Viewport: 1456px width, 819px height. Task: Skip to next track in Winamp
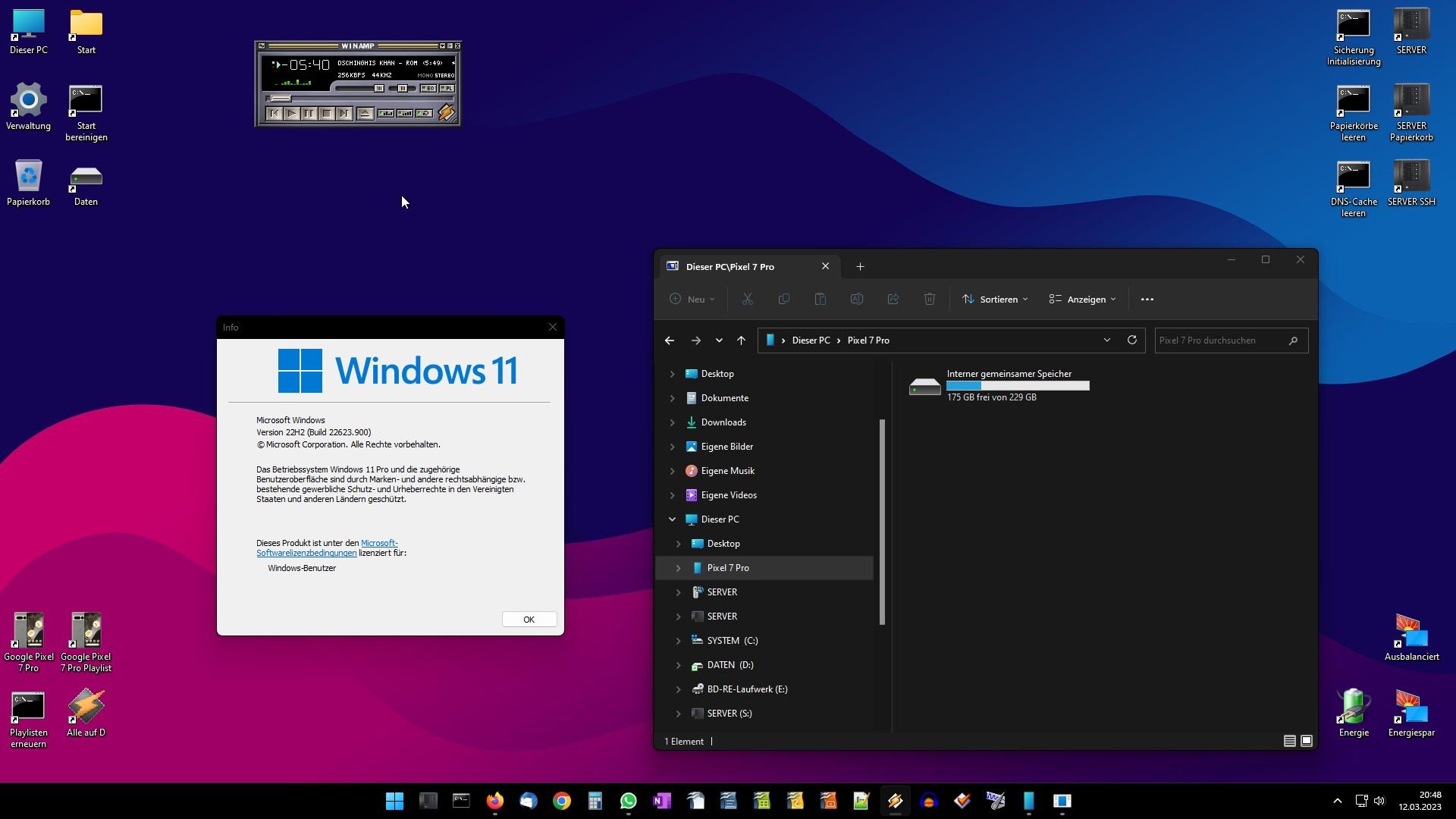tap(344, 114)
